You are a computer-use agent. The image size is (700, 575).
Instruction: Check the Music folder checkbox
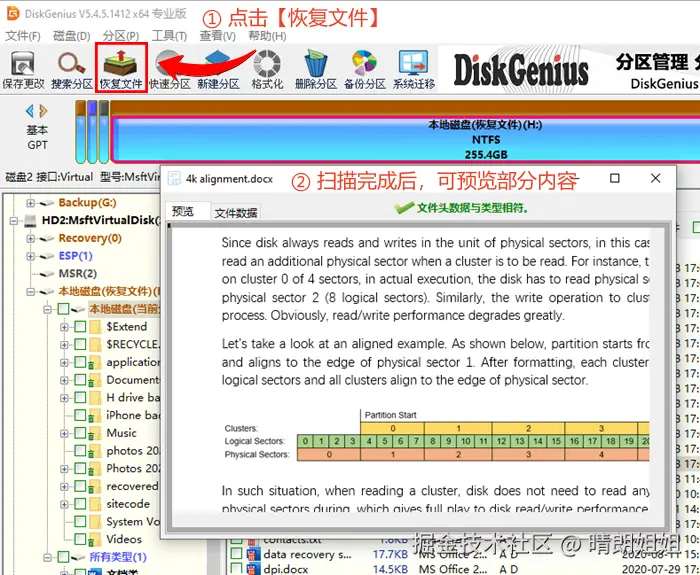click(80, 433)
